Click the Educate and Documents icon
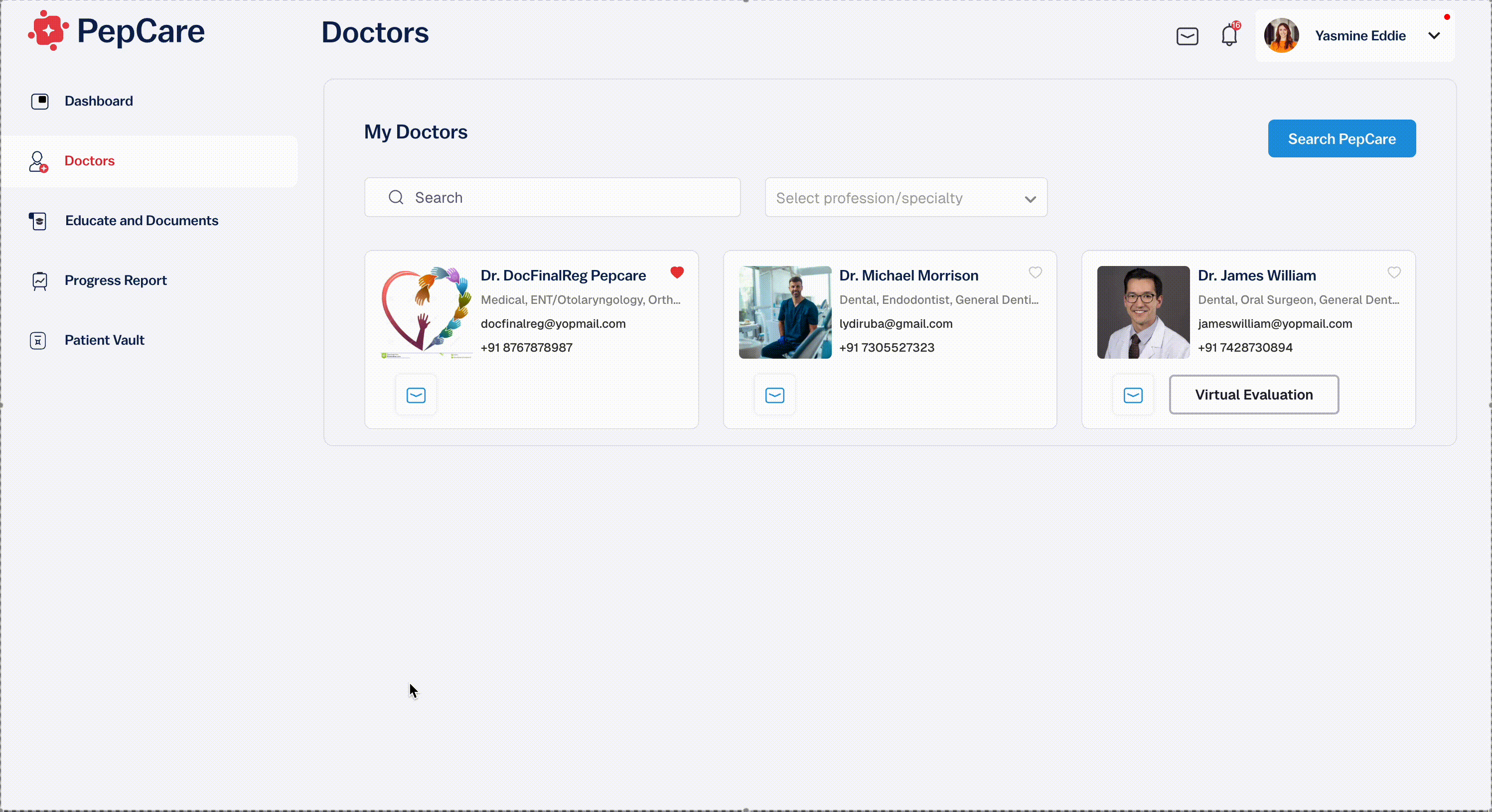The image size is (1492, 812). 38,221
